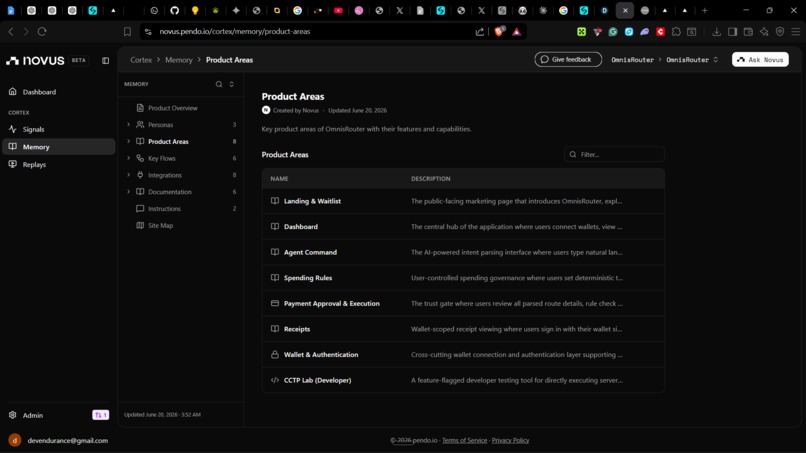
Task: Click the book icon of Receipts row
Action: click(275, 329)
